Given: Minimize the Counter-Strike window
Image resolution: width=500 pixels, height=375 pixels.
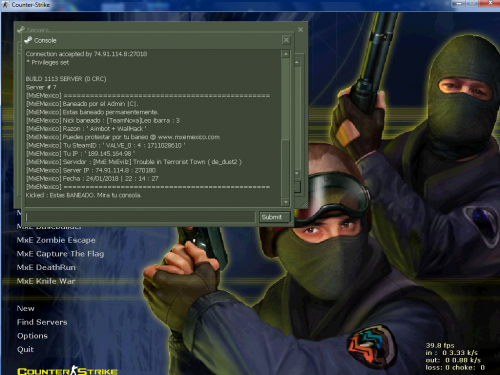Looking at the screenshot, I should tap(459, 4).
